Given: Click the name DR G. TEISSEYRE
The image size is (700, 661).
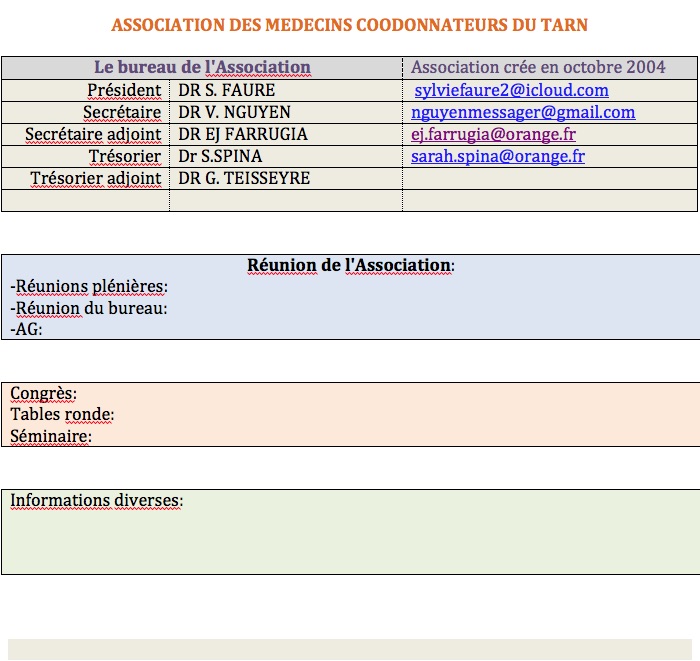Looking at the screenshot, I should (244, 179).
